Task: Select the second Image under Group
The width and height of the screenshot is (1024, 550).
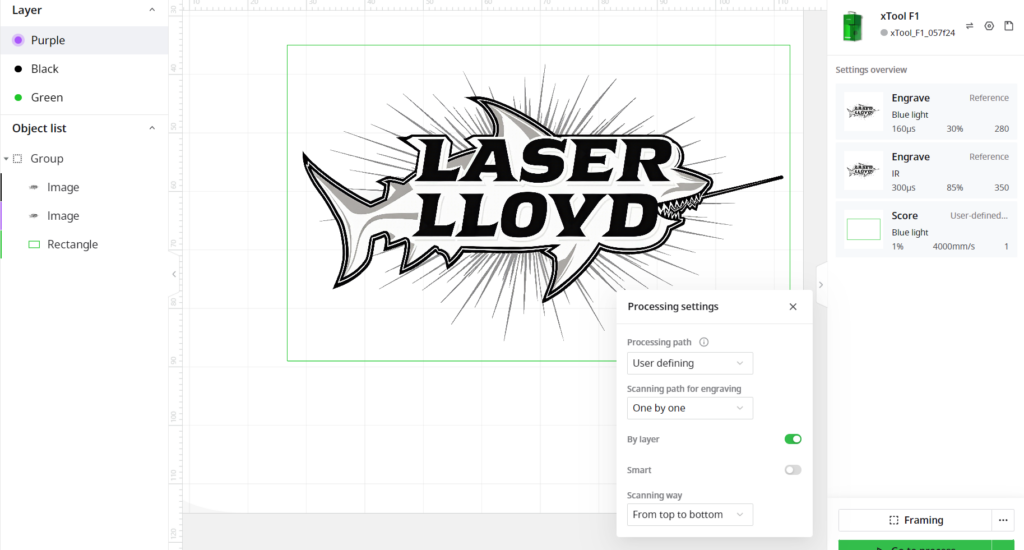Action: 84,216
